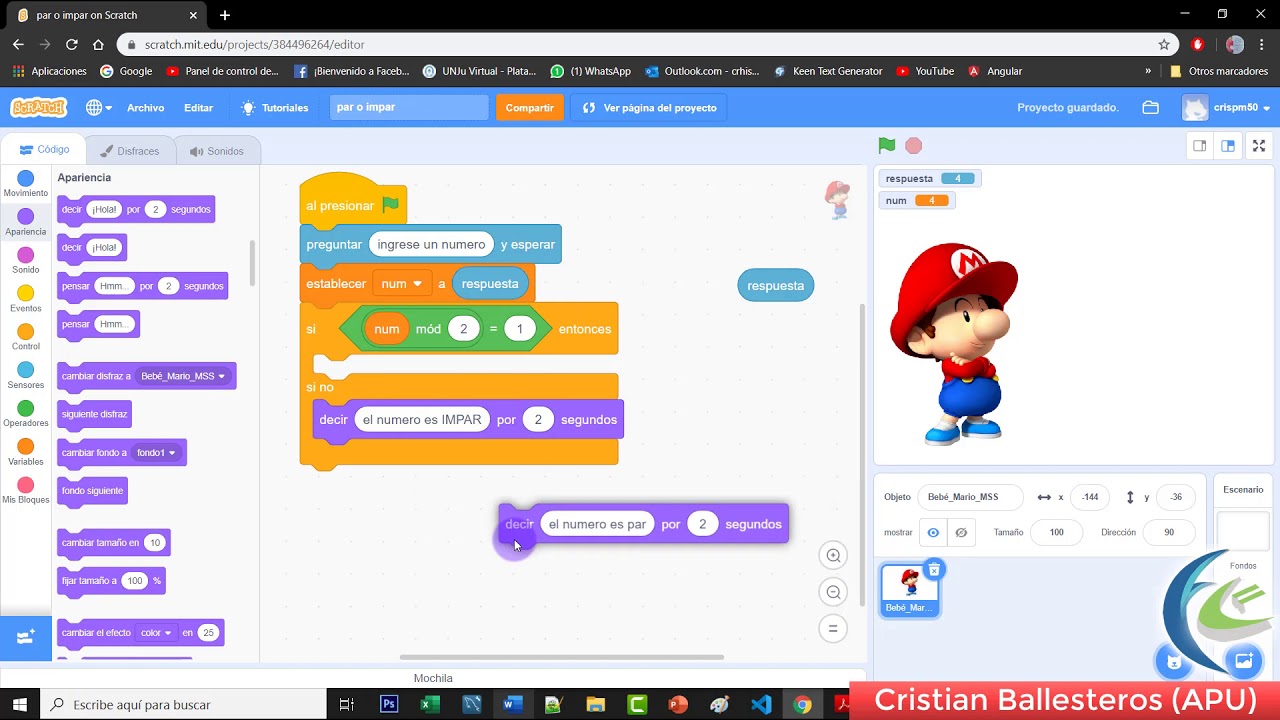This screenshot has width=1280, height=720.
Task: Open the Mochila backpack bar
Action: tap(433, 678)
